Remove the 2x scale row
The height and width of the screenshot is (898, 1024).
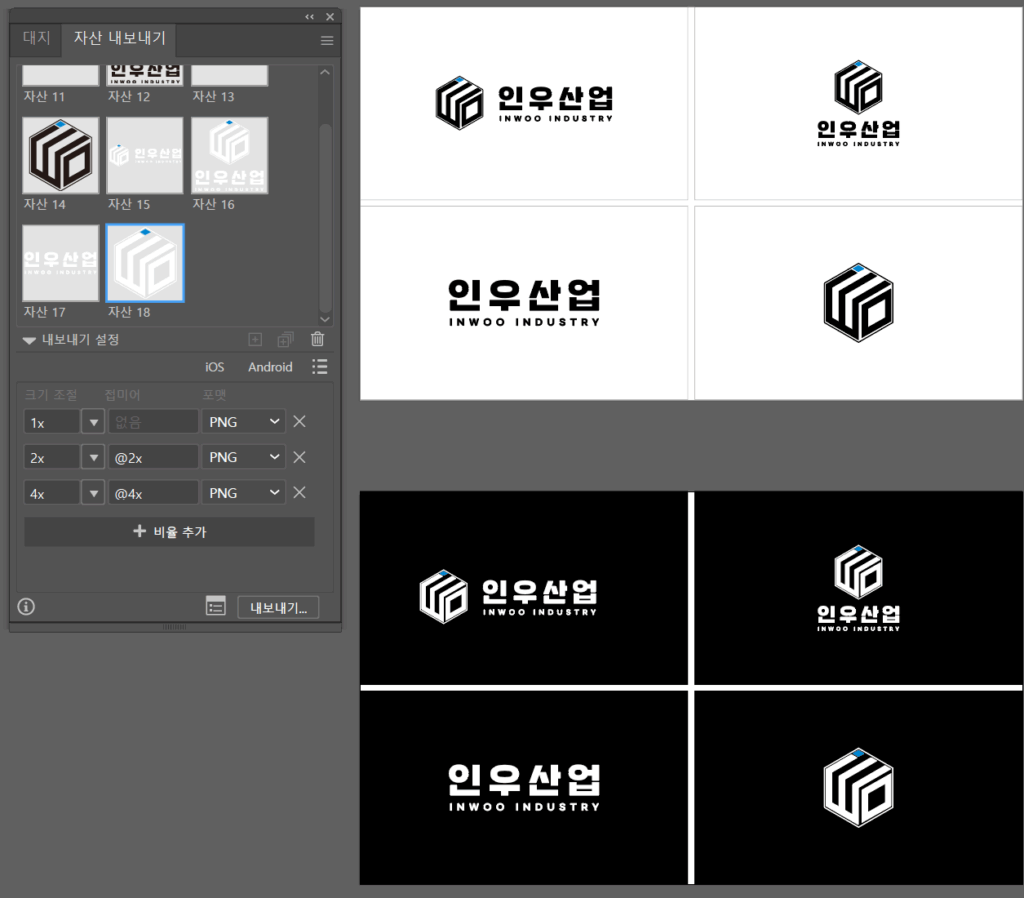pos(300,457)
